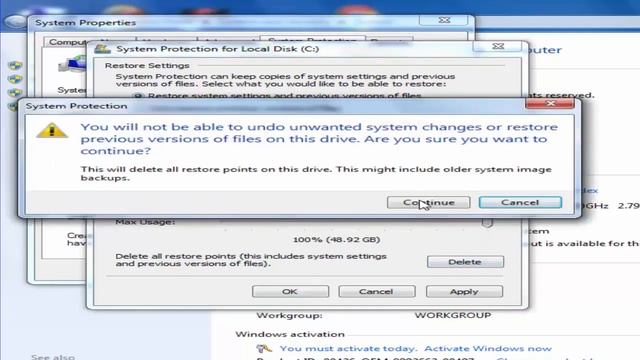Click the 100% (48.92 GB) usage text
Screen dimensions: 640x360
[x=336, y=240]
